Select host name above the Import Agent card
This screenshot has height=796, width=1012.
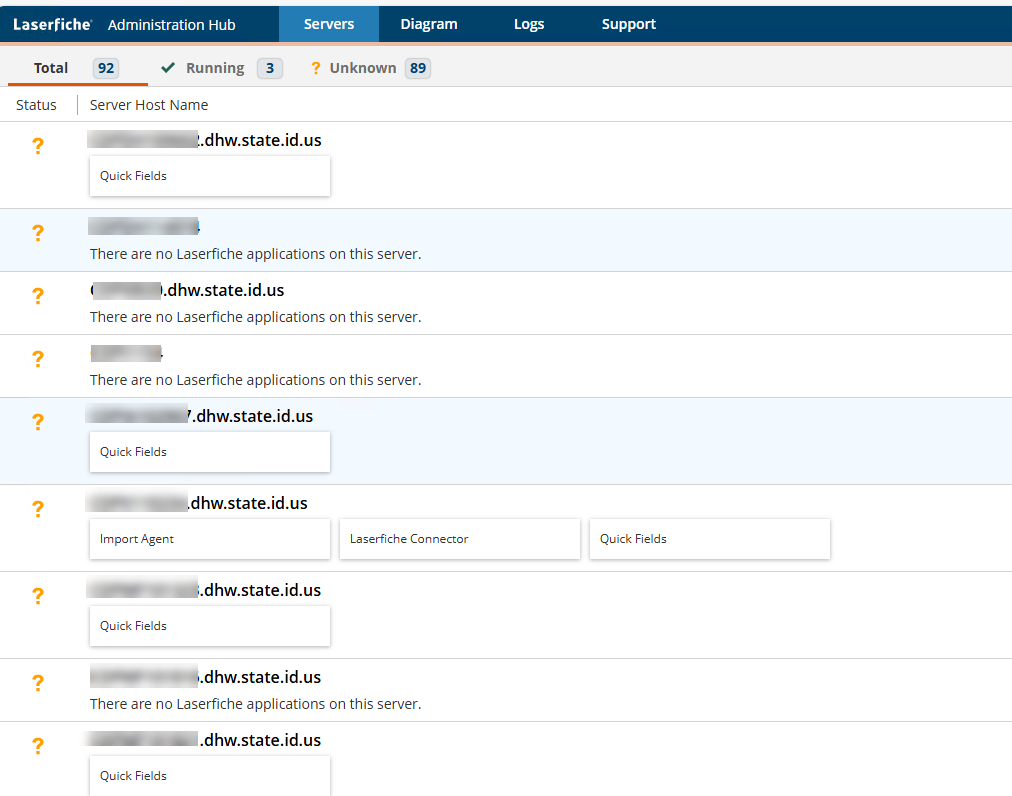coord(197,503)
